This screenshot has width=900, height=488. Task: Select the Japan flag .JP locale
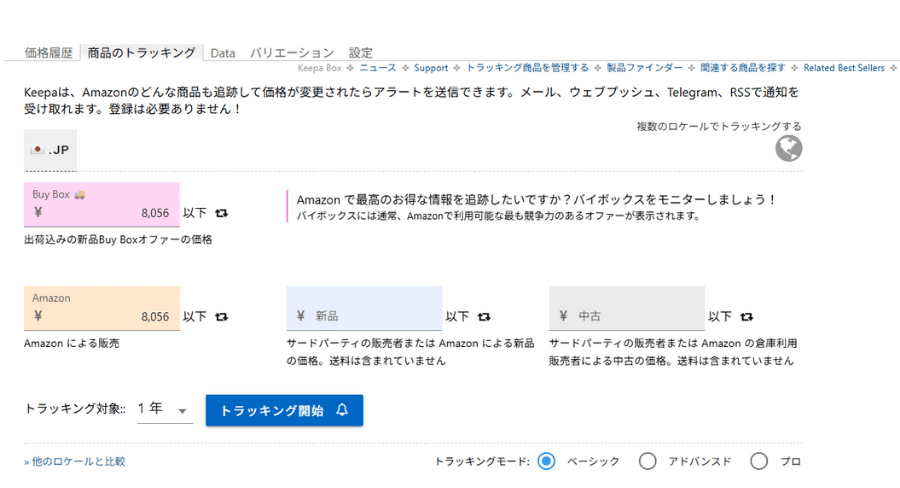click(x=50, y=150)
